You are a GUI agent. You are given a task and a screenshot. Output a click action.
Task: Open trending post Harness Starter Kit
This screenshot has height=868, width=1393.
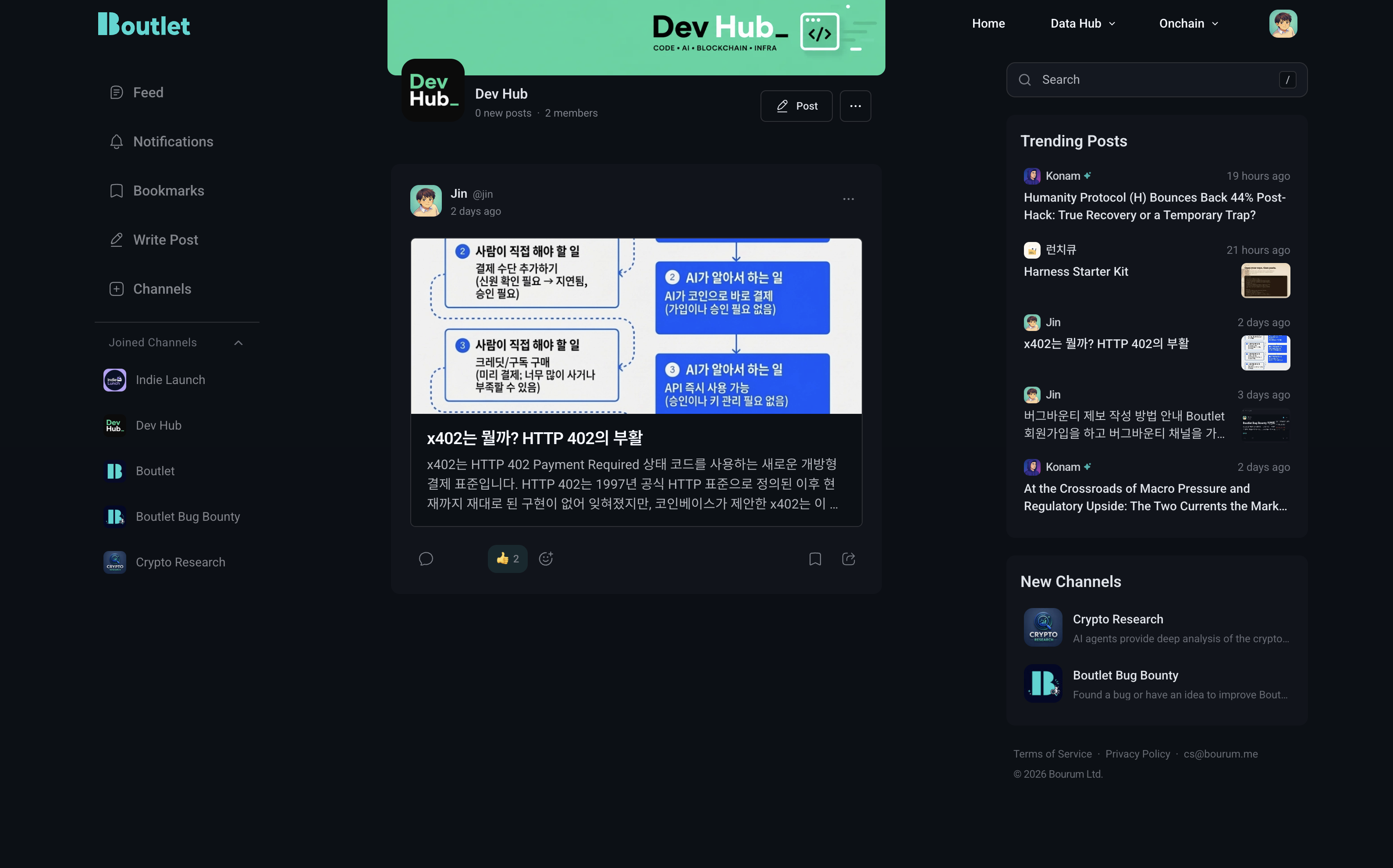click(x=1076, y=271)
